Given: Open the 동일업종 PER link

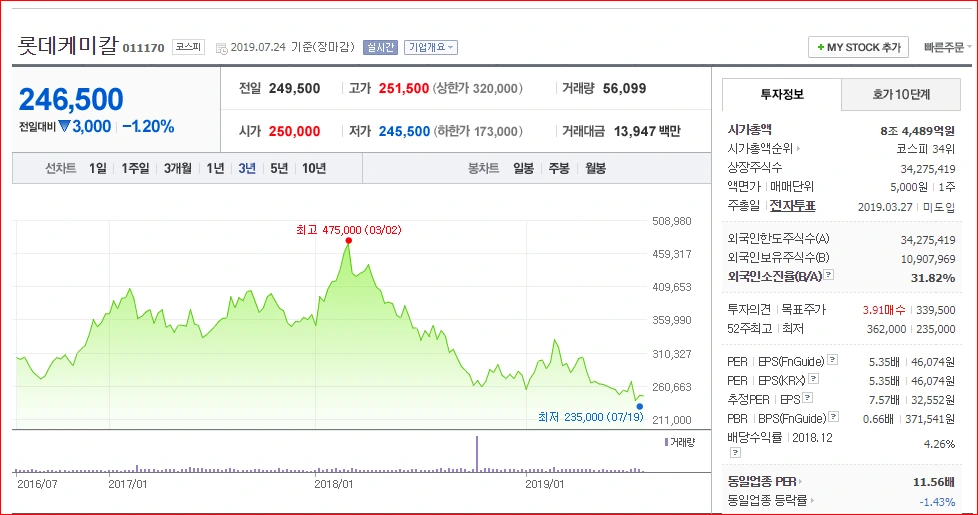Looking at the screenshot, I should 765,481.
